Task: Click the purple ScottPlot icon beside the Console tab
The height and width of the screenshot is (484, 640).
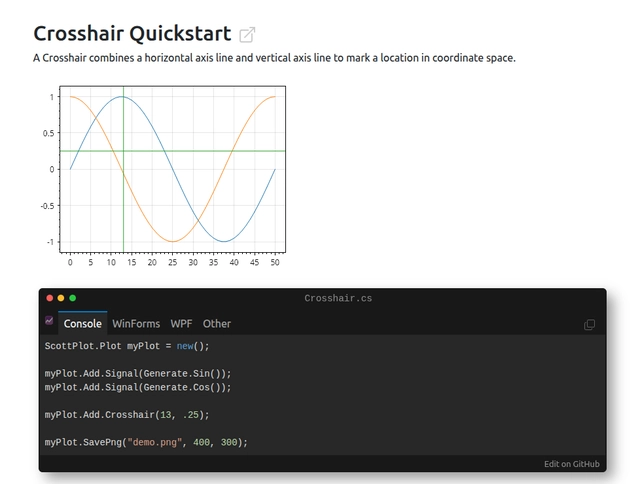Action: (x=49, y=321)
